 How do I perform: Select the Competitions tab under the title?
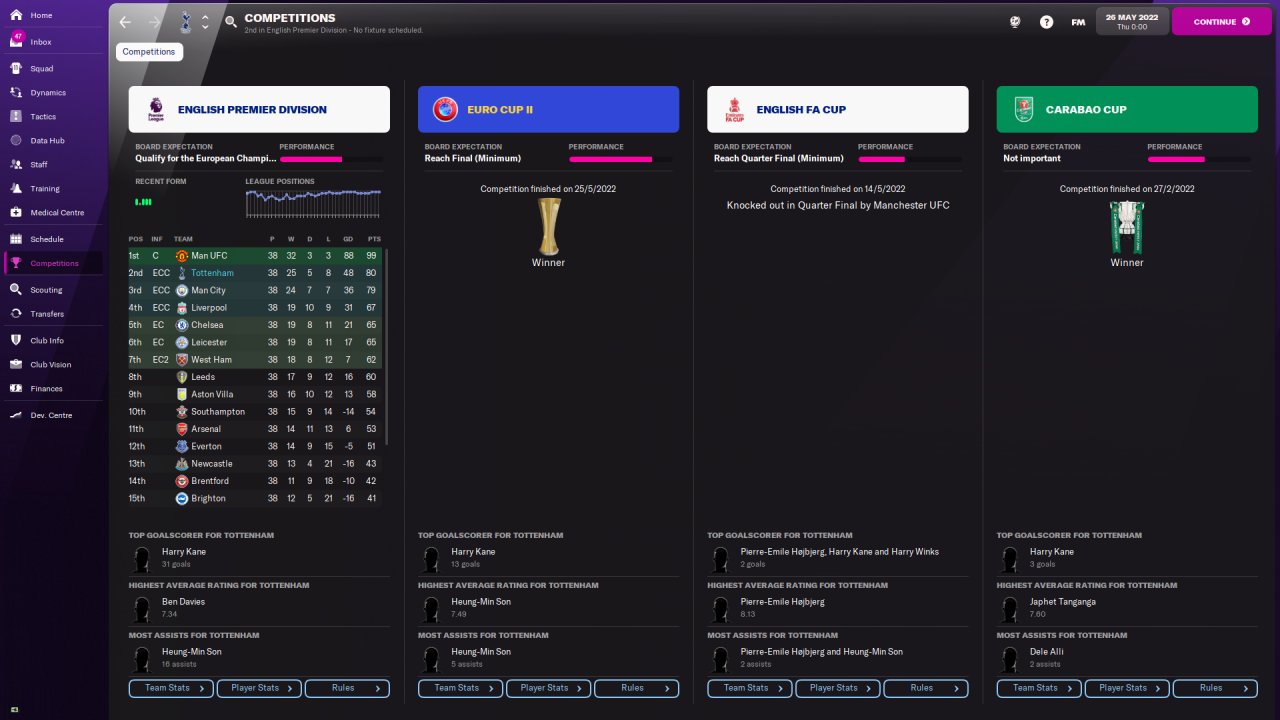coord(149,52)
